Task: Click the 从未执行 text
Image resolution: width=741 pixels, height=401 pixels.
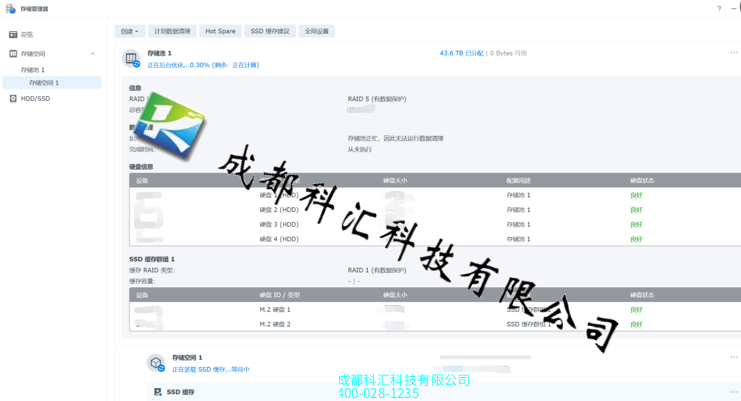Action: [360, 149]
